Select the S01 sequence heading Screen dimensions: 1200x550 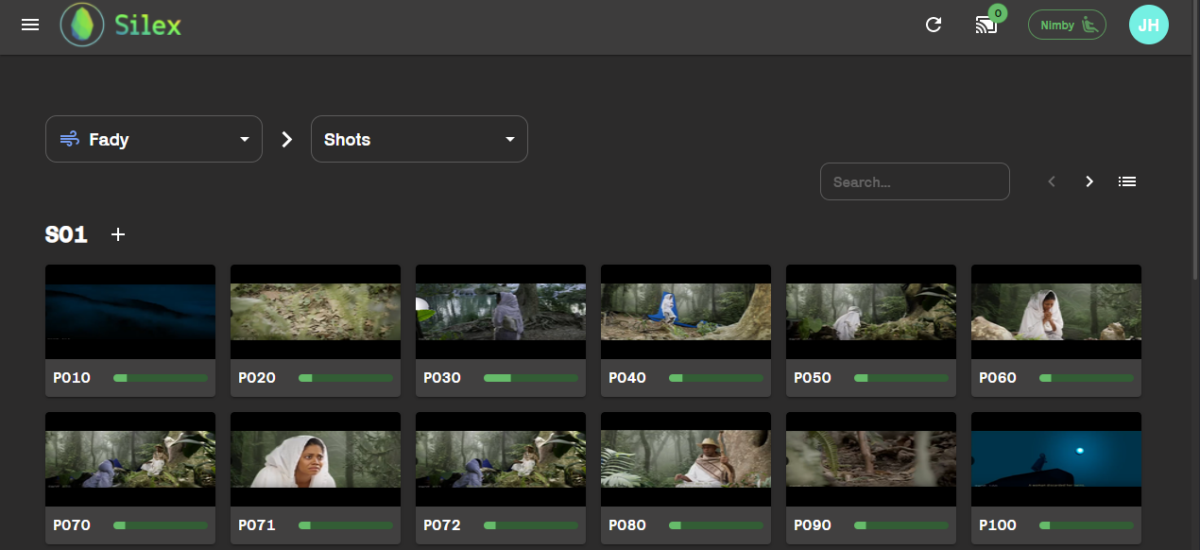[x=66, y=235]
